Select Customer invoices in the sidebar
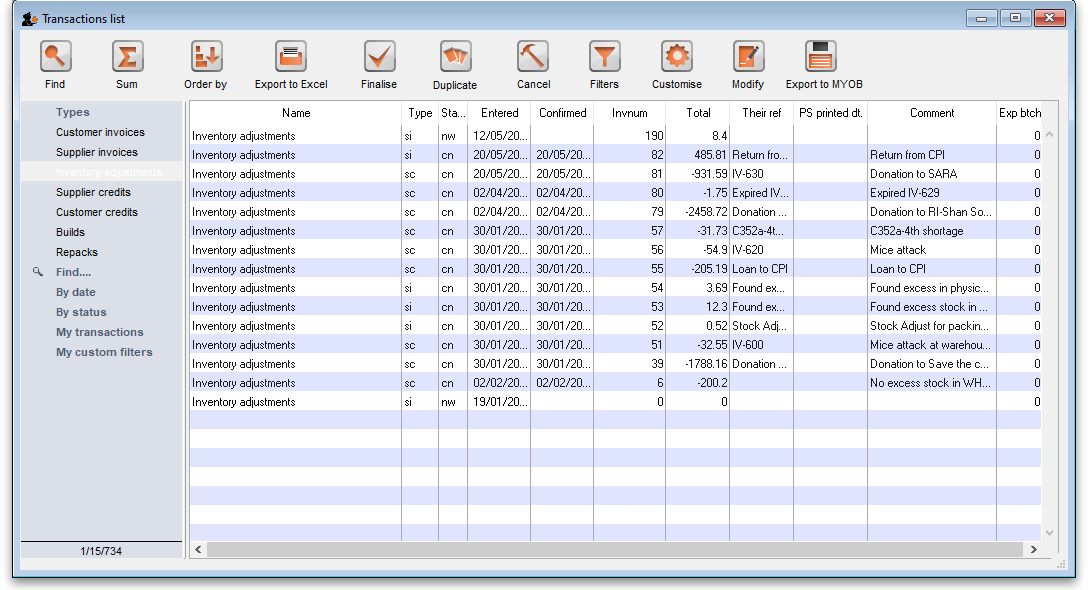1088x590 pixels. (100, 132)
